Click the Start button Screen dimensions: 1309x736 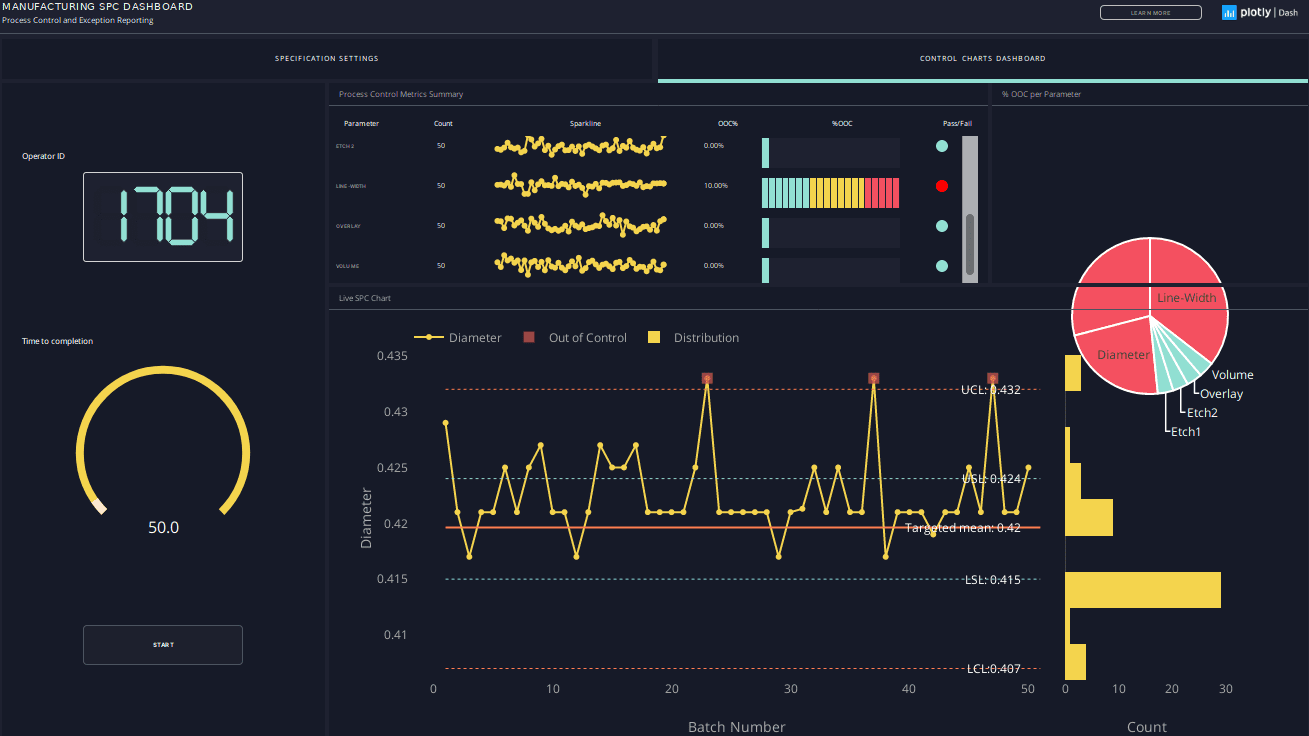tap(163, 645)
